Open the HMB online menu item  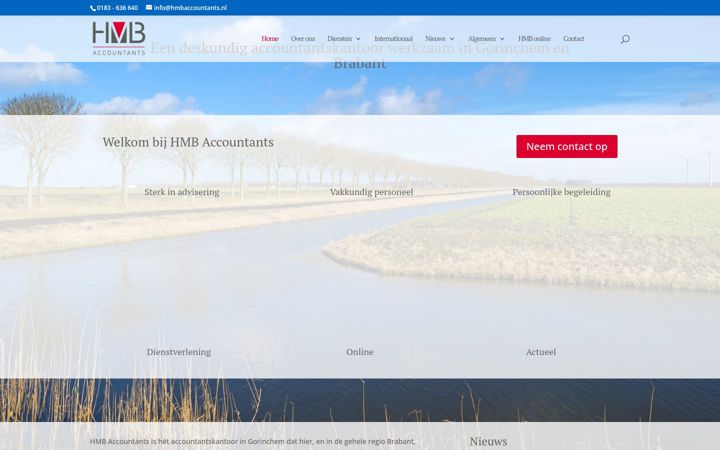534,39
